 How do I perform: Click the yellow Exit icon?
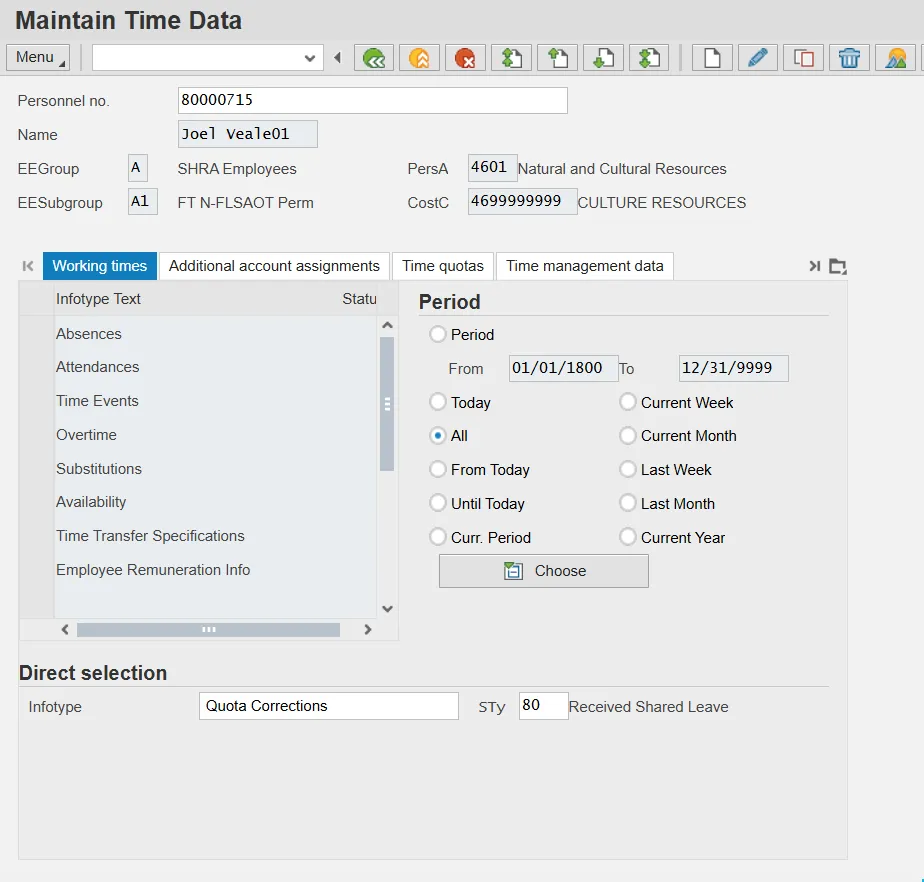[x=420, y=58]
